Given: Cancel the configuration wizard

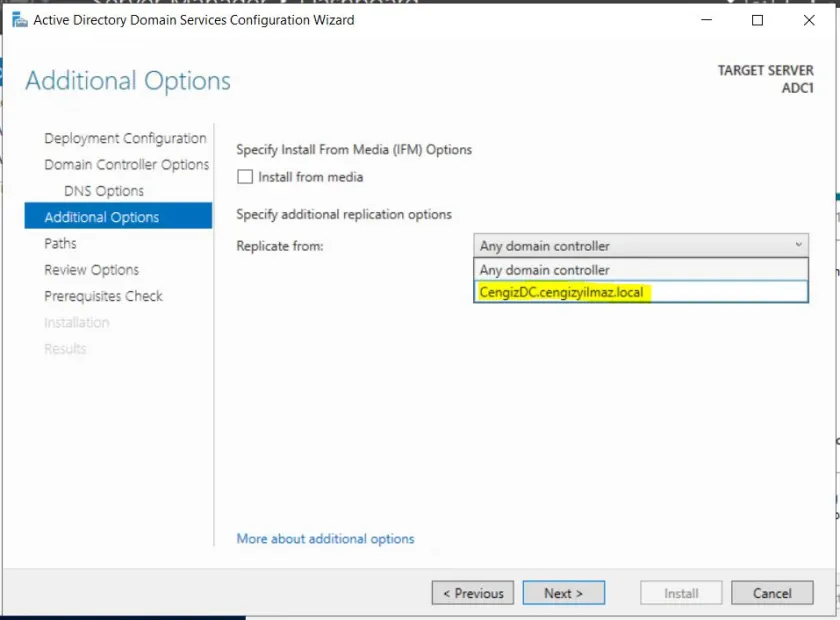Looking at the screenshot, I should [772, 593].
